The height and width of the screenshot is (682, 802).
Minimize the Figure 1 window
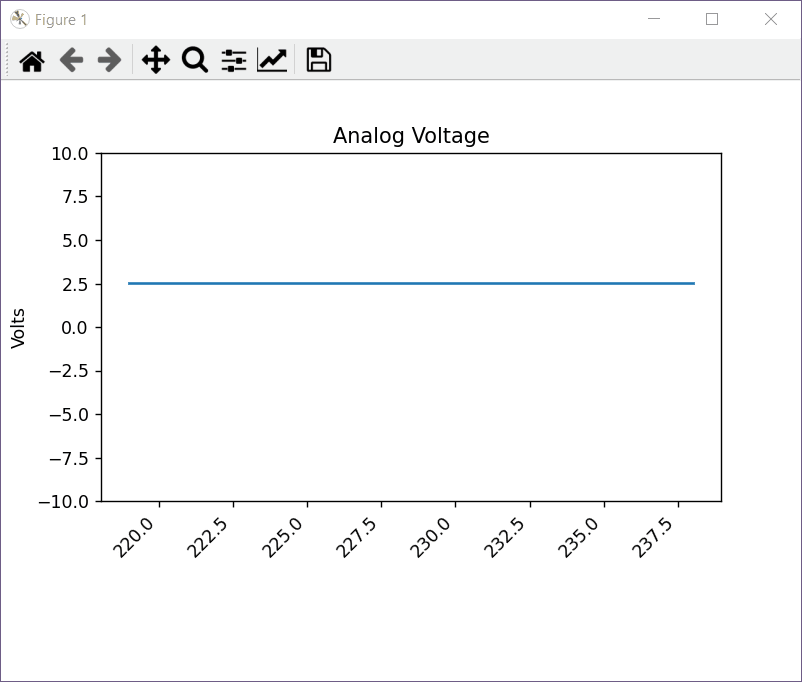click(654, 19)
